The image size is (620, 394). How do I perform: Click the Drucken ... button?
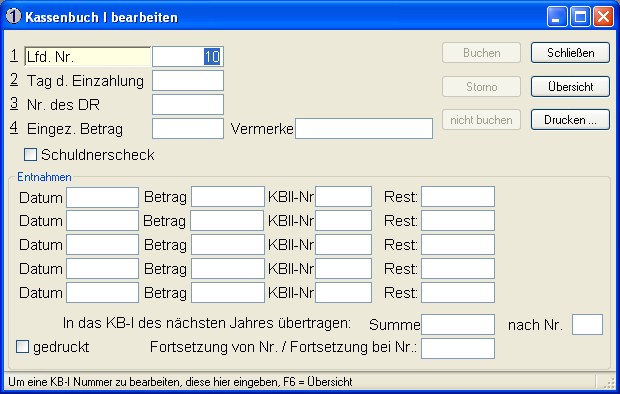coord(570,119)
